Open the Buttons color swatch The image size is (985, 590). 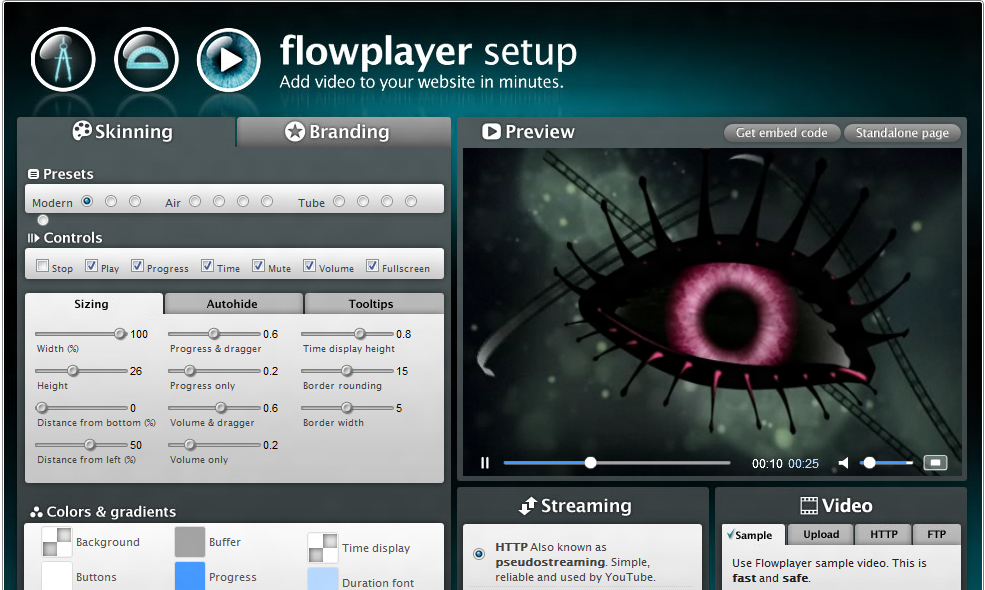coord(57,576)
